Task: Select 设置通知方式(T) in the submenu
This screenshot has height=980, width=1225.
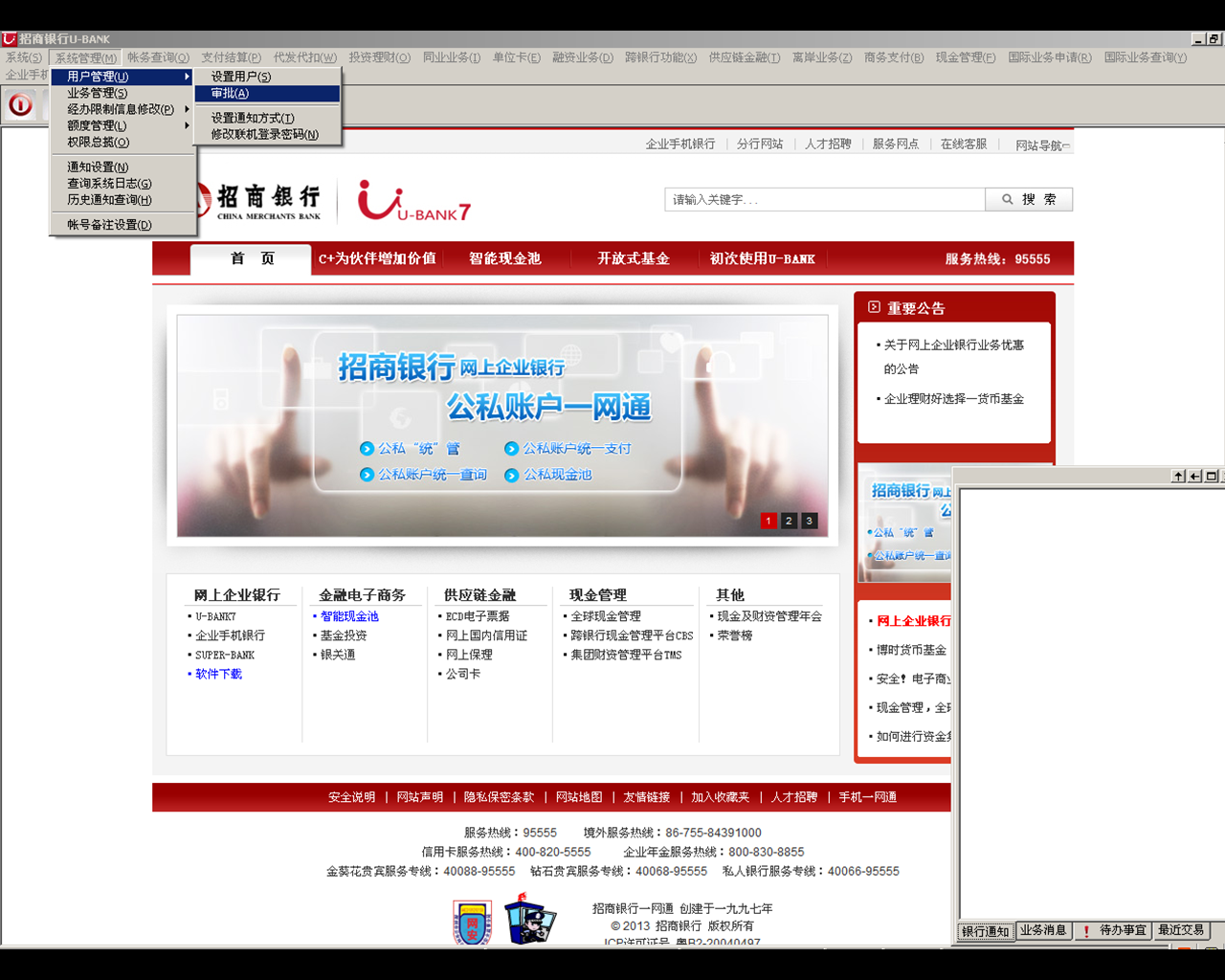Action: 267,118
